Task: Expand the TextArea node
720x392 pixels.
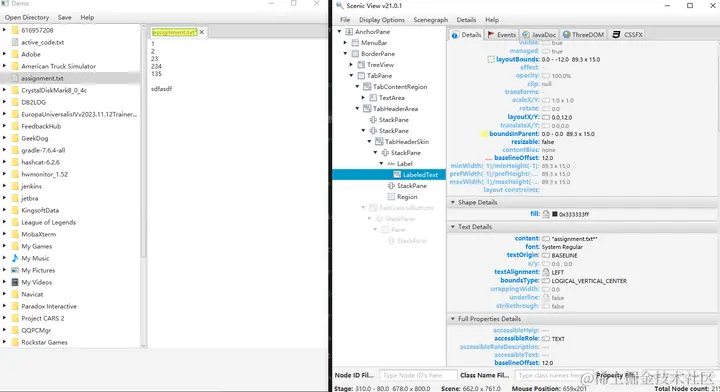Action: click(x=363, y=98)
